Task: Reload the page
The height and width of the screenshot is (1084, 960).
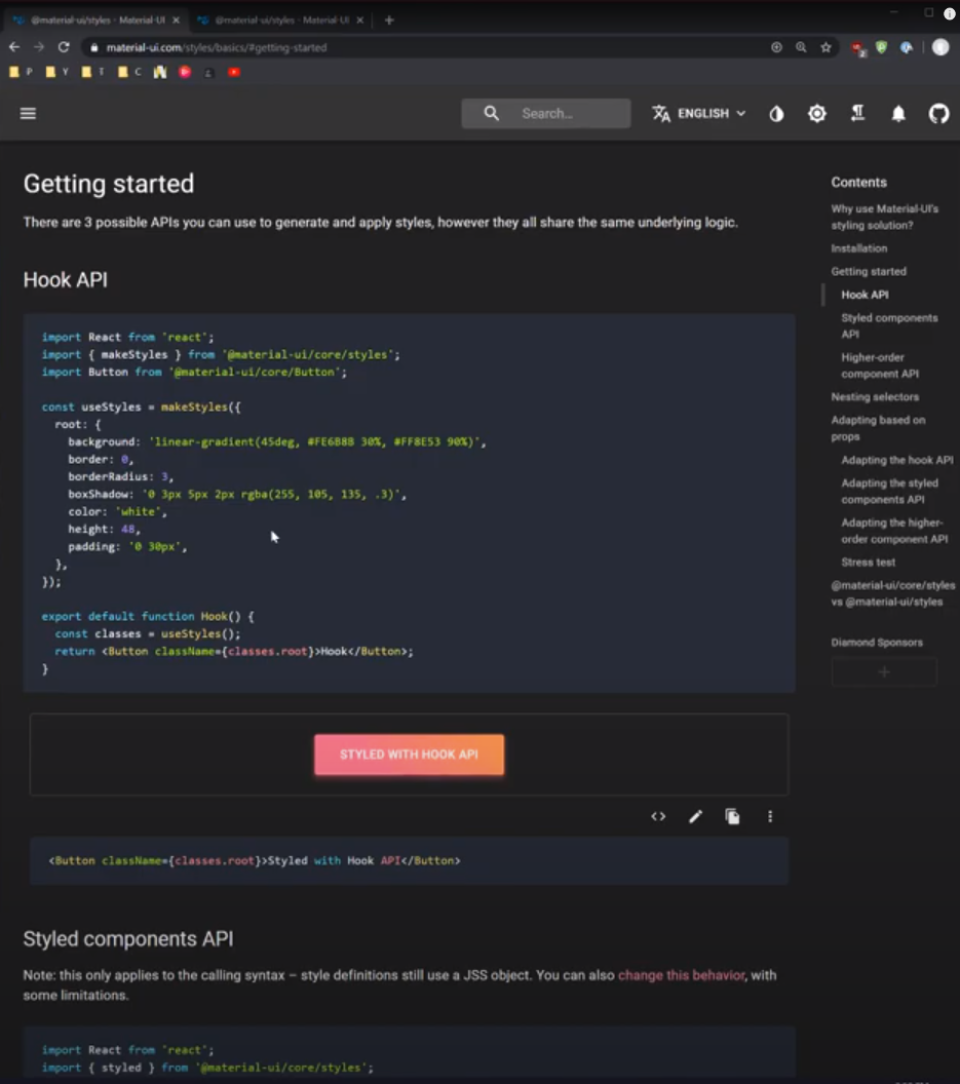Action: click(64, 47)
